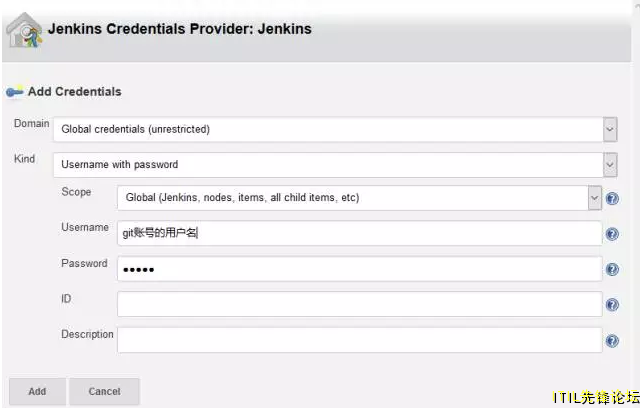Click the Username label
The width and height of the screenshot is (640, 408).
click(85, 227)
